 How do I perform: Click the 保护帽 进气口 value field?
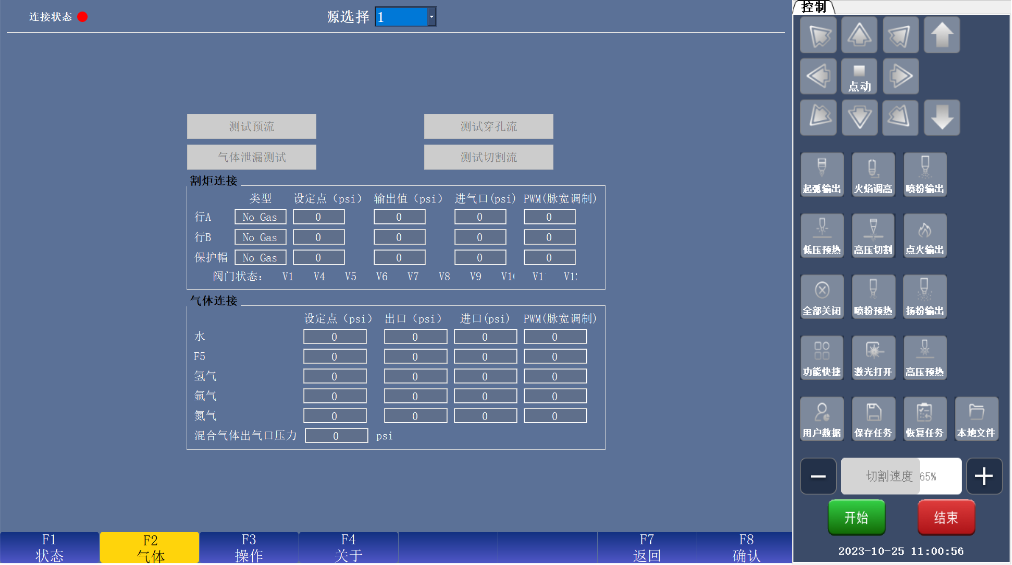(x=480, y=258)
